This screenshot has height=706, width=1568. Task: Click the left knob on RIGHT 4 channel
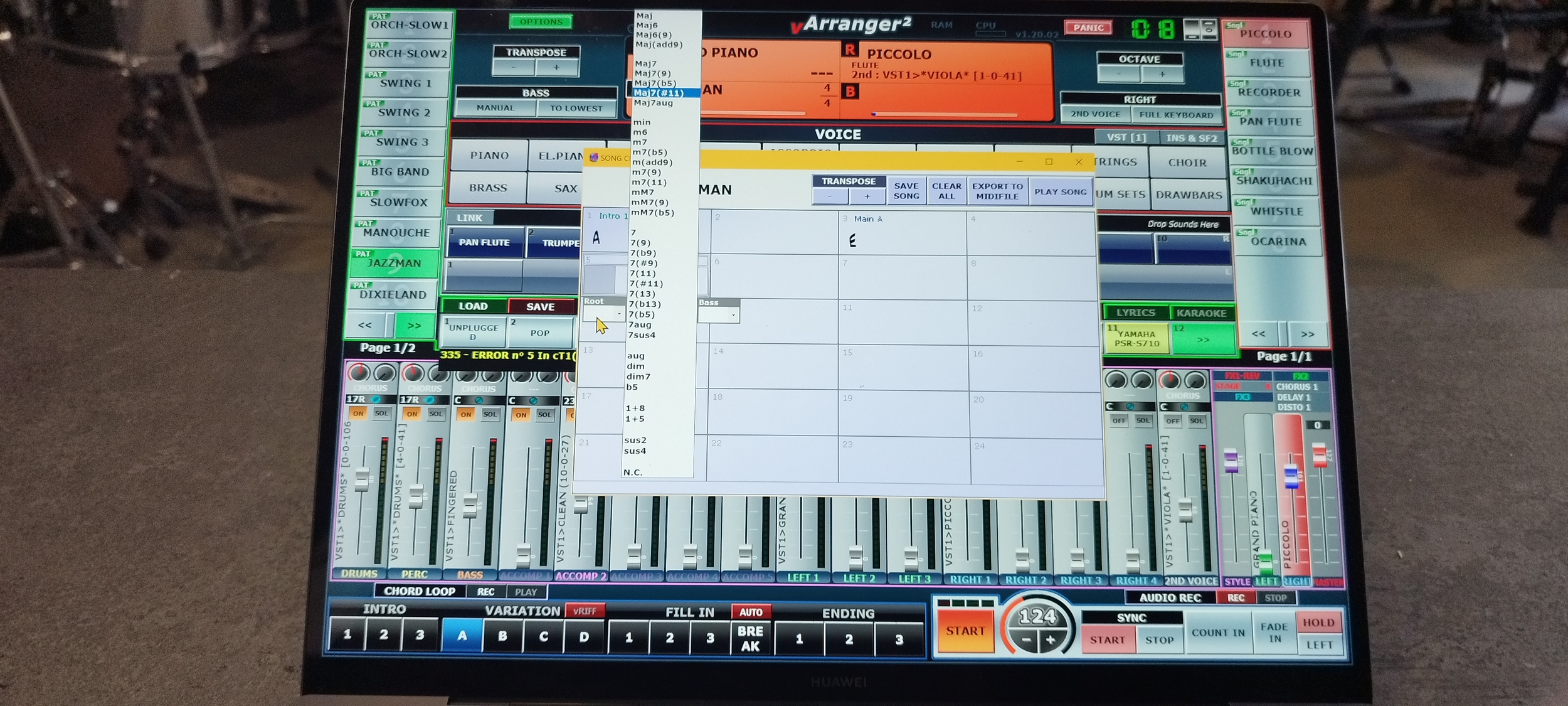1115,380
